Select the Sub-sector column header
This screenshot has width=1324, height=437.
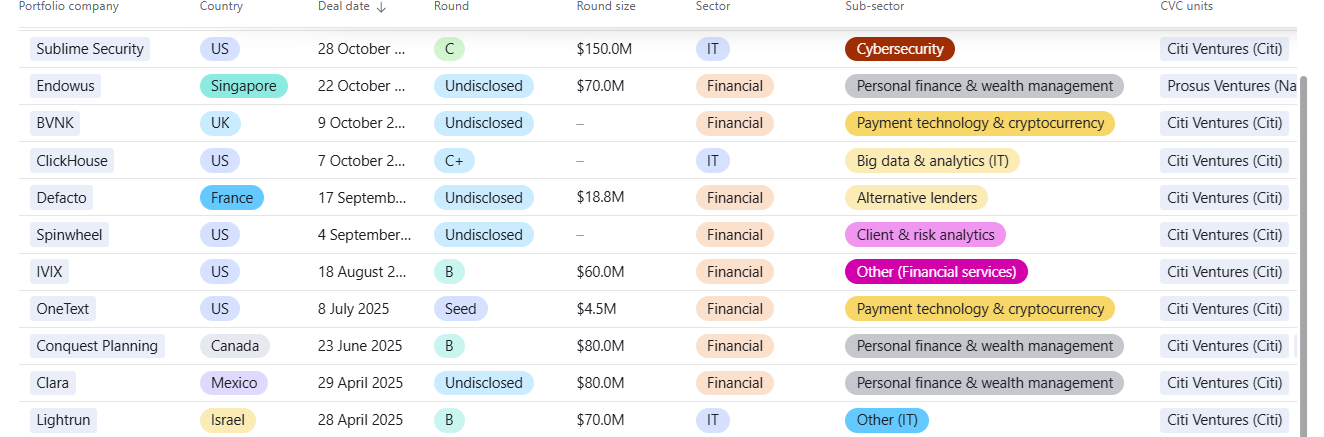tap(874, 7)
